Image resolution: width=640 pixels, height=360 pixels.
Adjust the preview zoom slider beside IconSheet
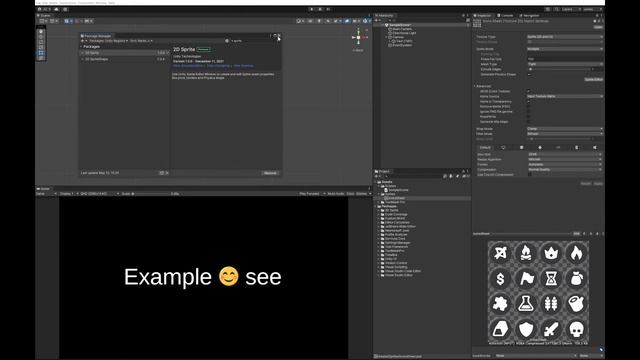pyautogui.click(x=531, y=234)
